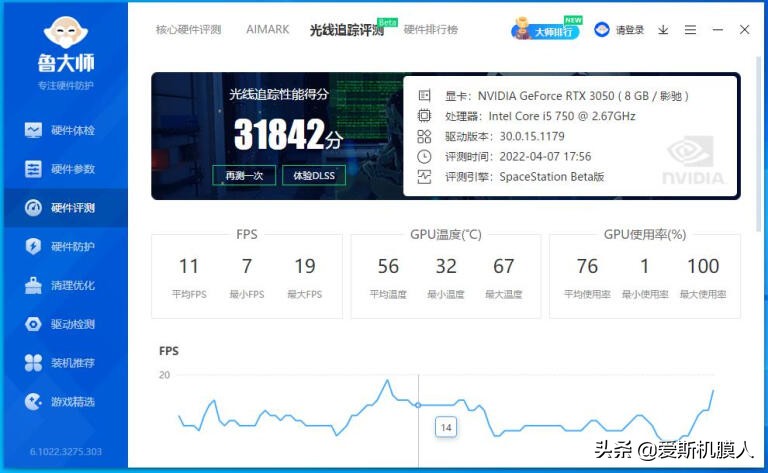Screen dimensions: 768x473
Task: Select 光线追踪评测 tab
Action: pos(347,30)
